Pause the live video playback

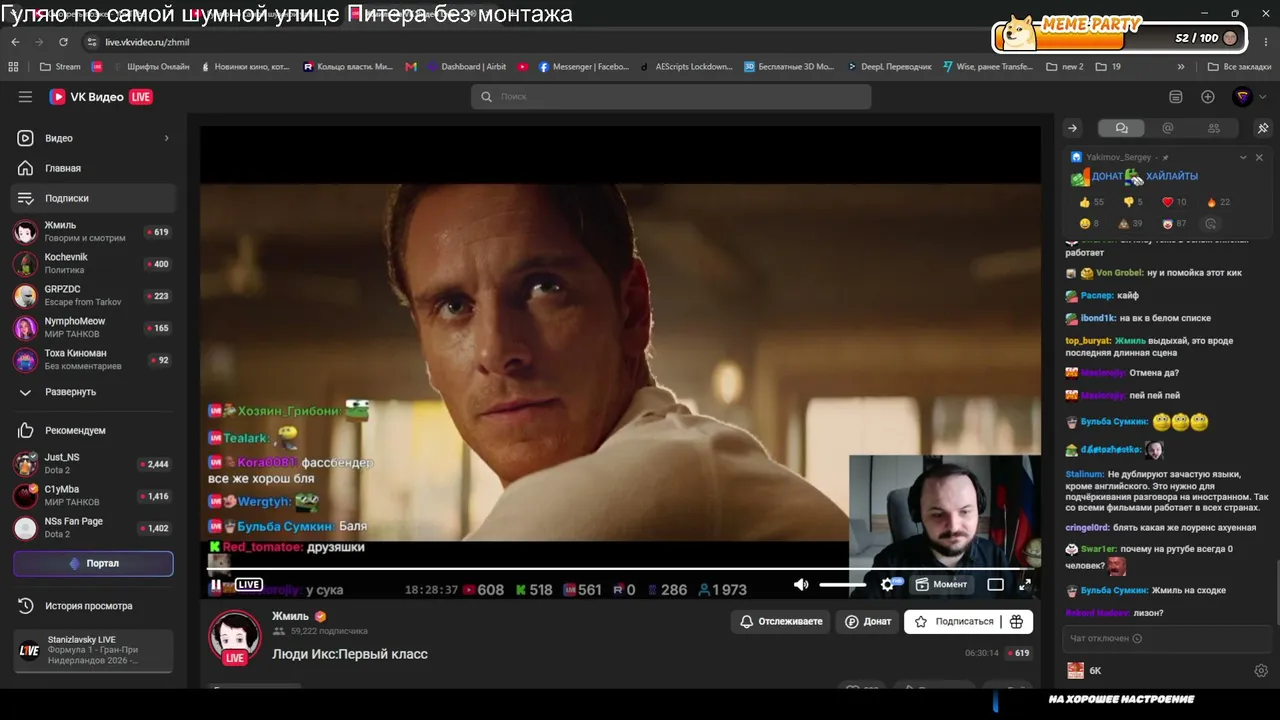point(216,585)
